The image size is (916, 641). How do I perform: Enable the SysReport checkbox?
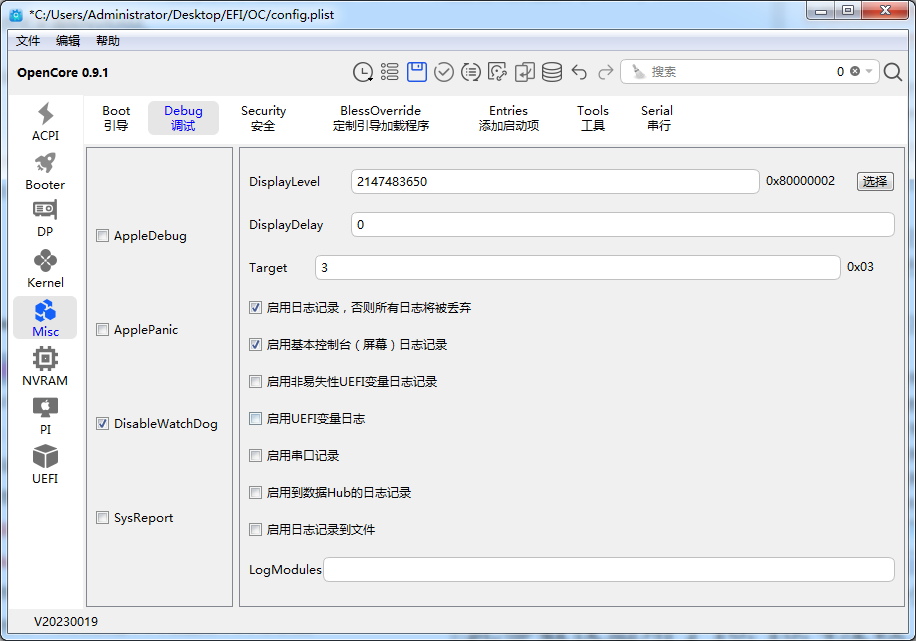point(103,518)
